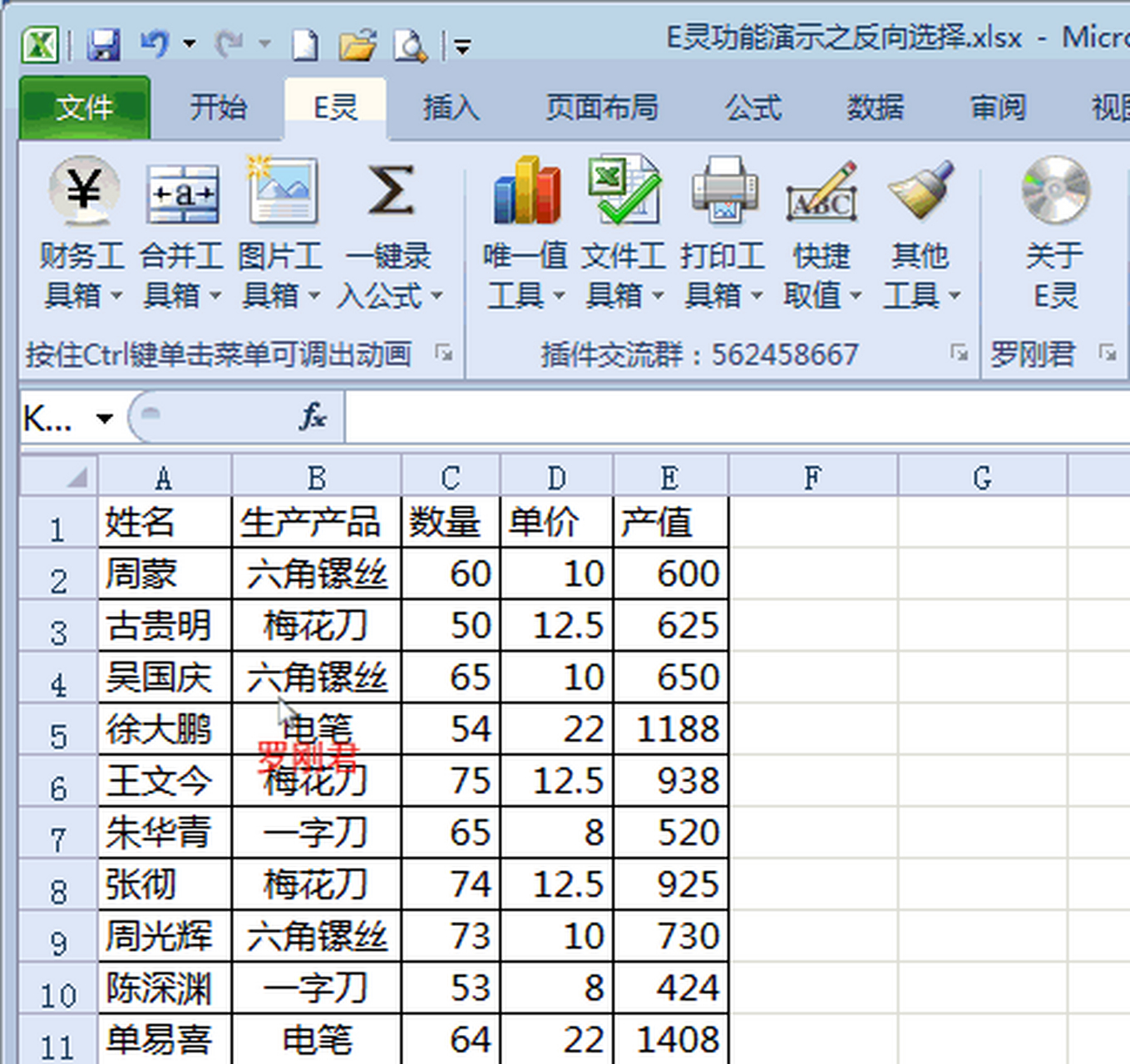Create a new blank workbook icon
1130x1064 pixels.
tap(305, 45)
